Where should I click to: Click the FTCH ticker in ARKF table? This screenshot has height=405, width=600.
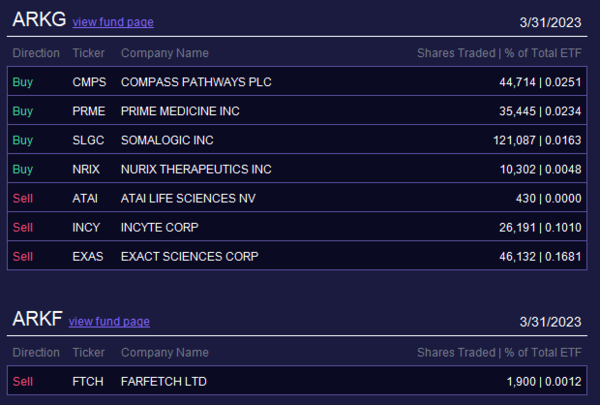pyautogui.click(x=88, y=381)
